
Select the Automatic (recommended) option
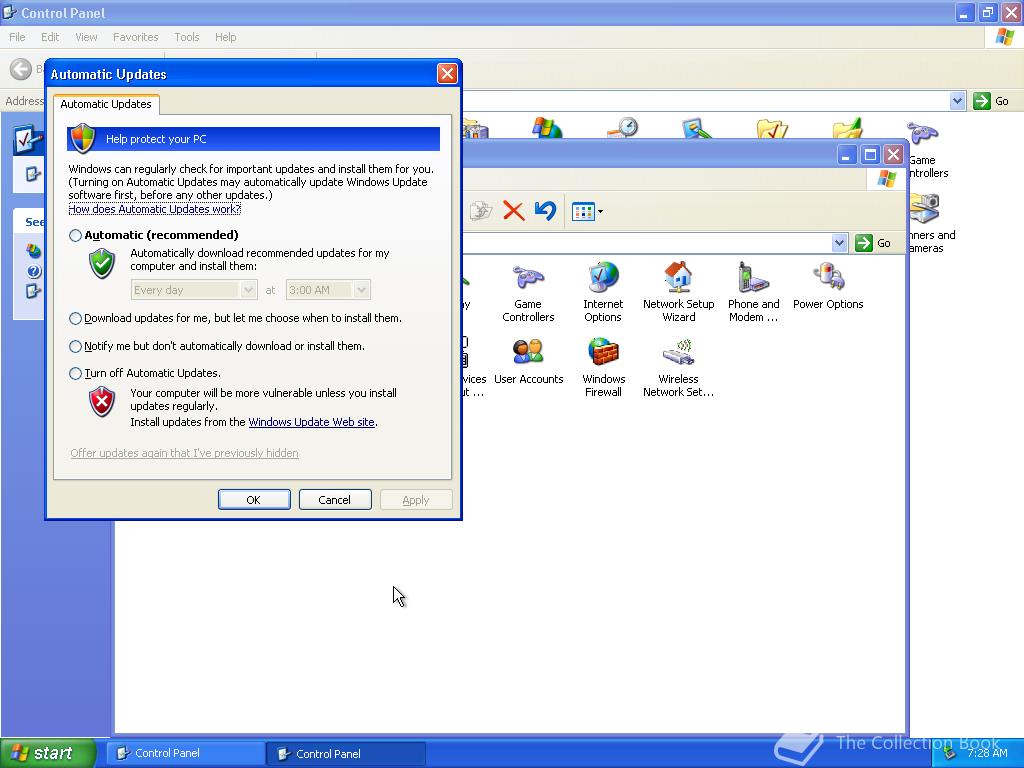tap(75, 235)
